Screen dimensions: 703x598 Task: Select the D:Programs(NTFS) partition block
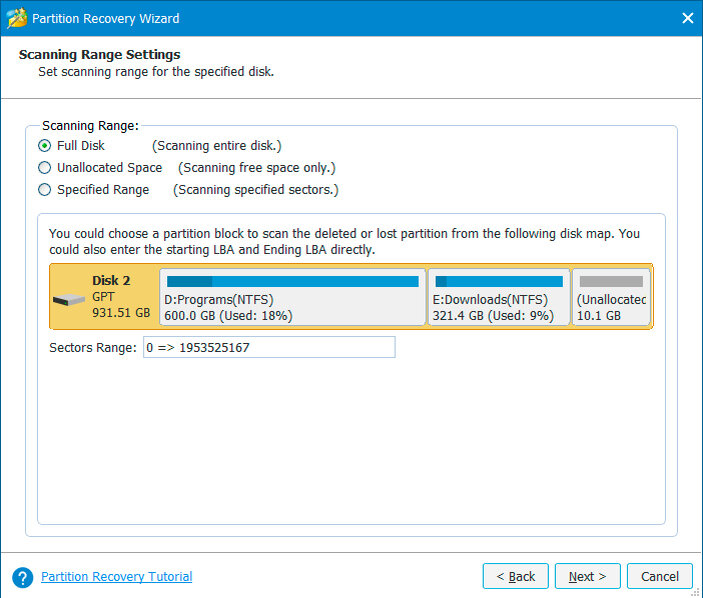[292, 297]
